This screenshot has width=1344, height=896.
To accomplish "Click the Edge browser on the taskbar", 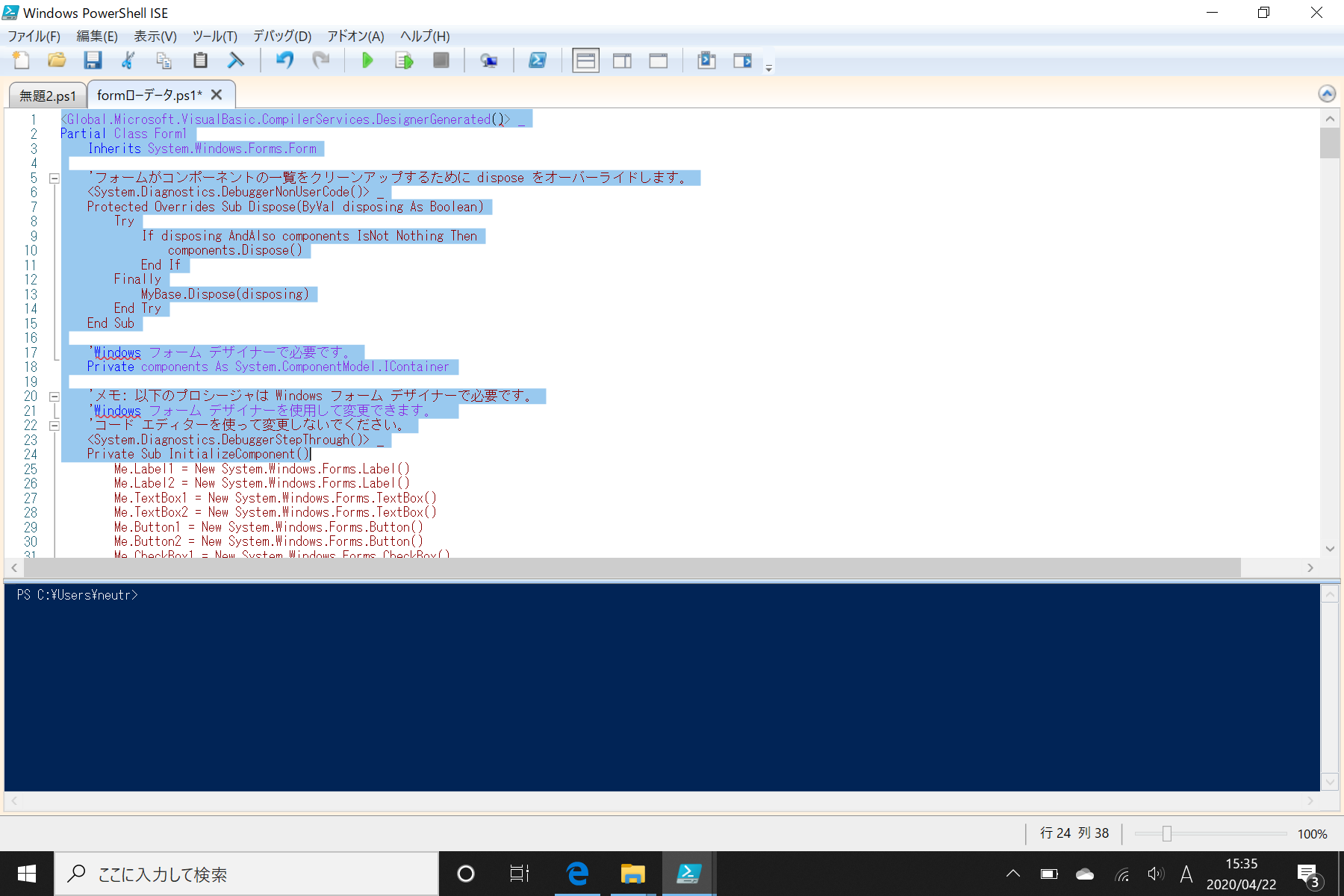I will coord(576,874).
